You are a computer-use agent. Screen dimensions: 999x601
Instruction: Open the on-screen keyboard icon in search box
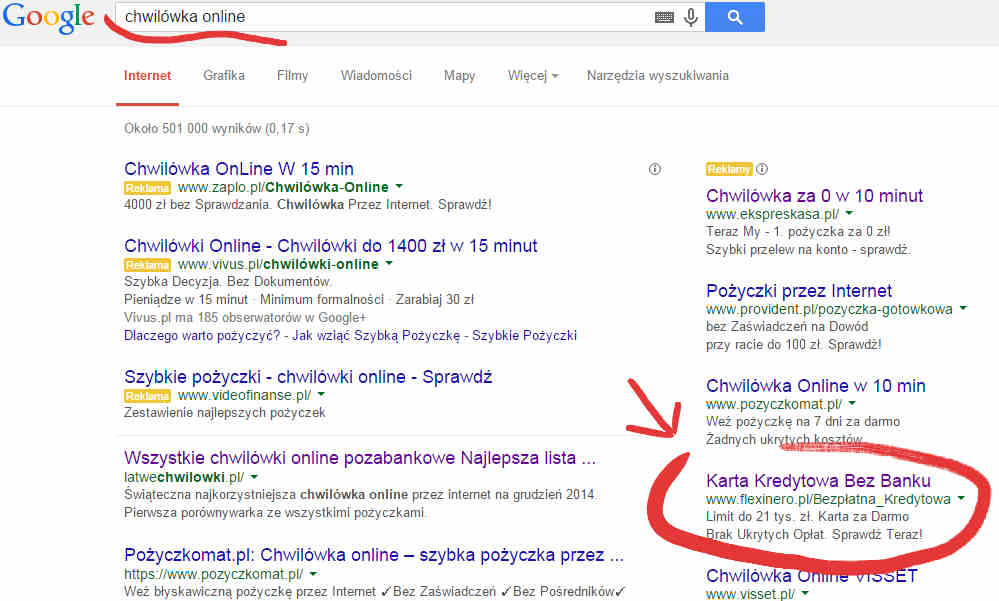click(x=664, y=17)
